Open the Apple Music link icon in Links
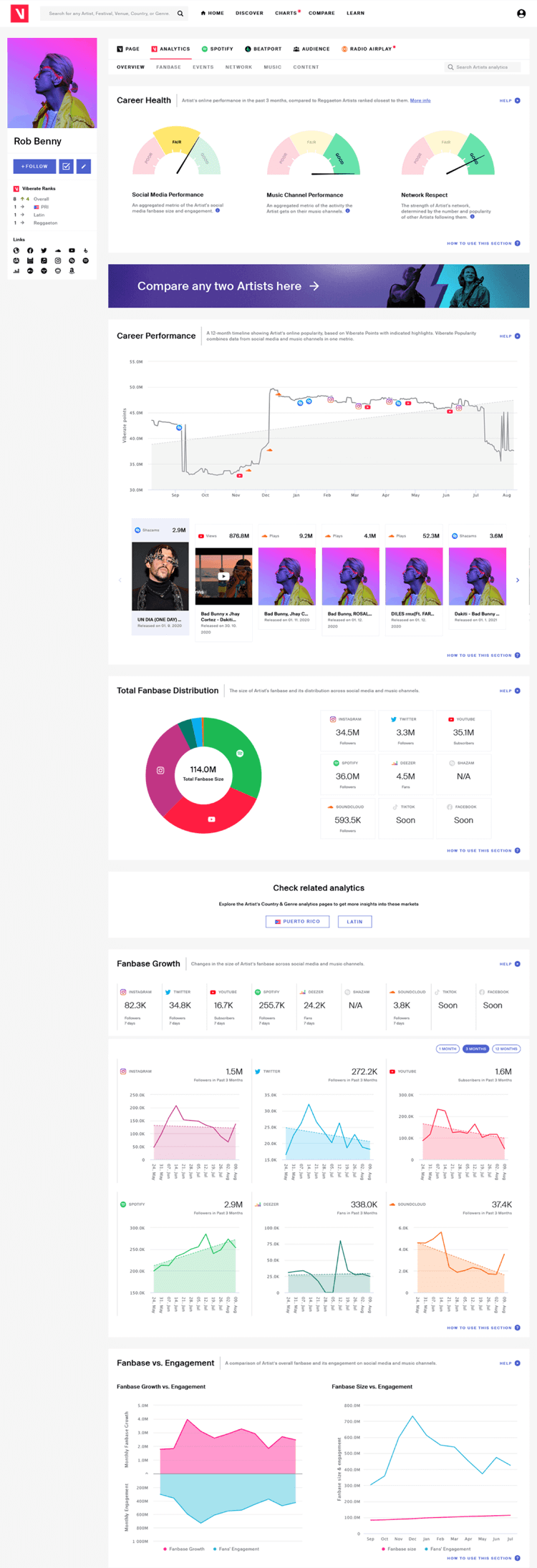 (x=44, y=260)
